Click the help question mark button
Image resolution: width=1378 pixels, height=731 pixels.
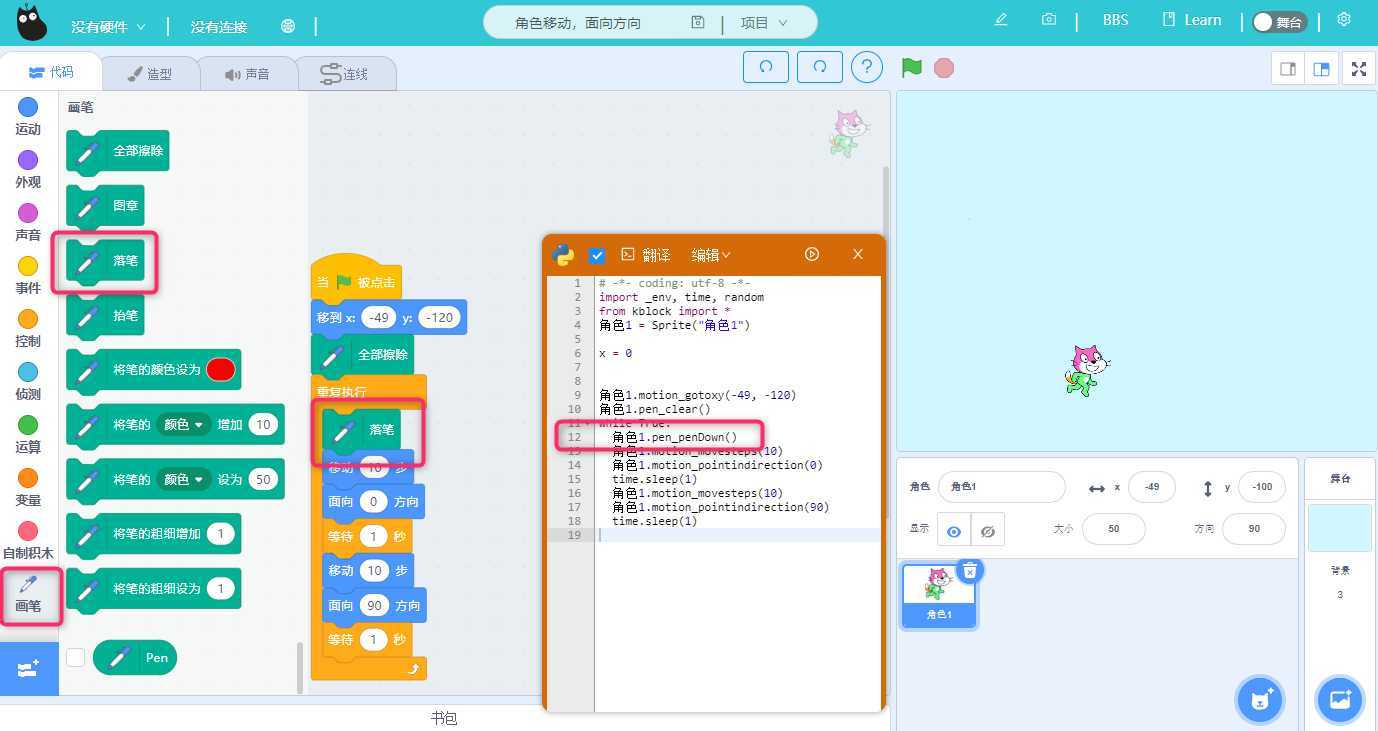(x=867, y=67)
